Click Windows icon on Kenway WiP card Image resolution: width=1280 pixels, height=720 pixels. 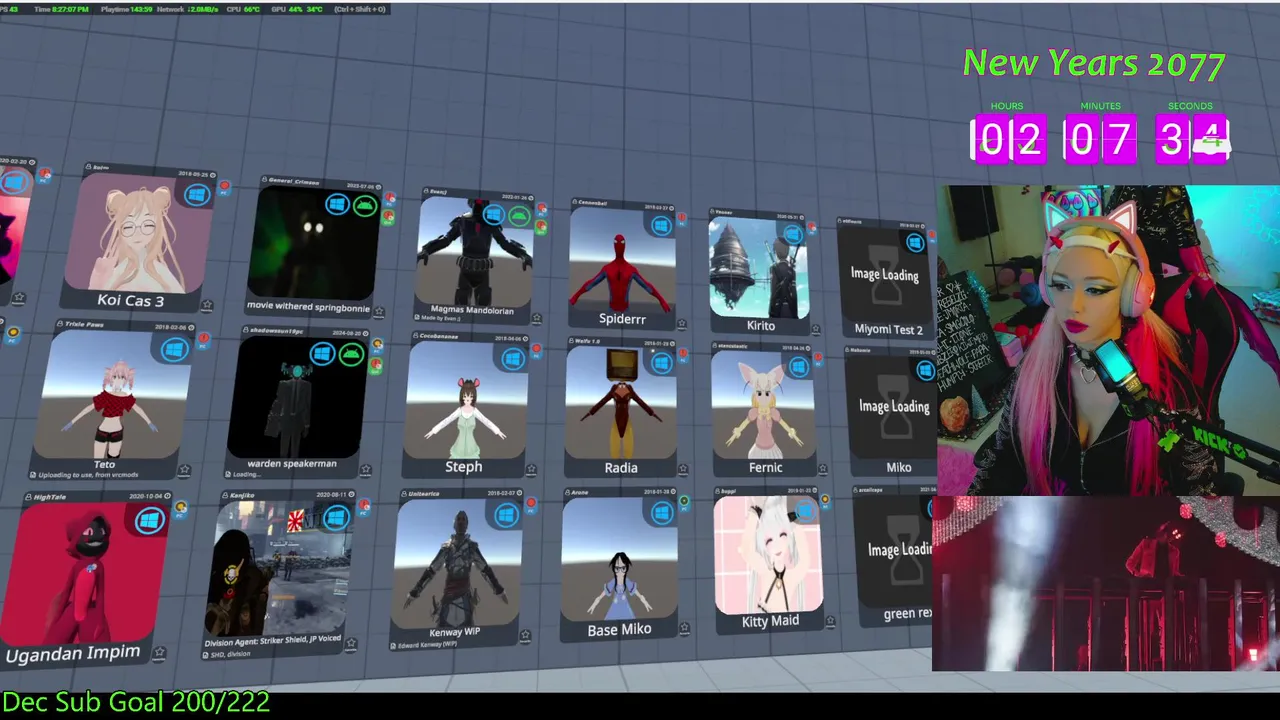click(x=506, y=515)
